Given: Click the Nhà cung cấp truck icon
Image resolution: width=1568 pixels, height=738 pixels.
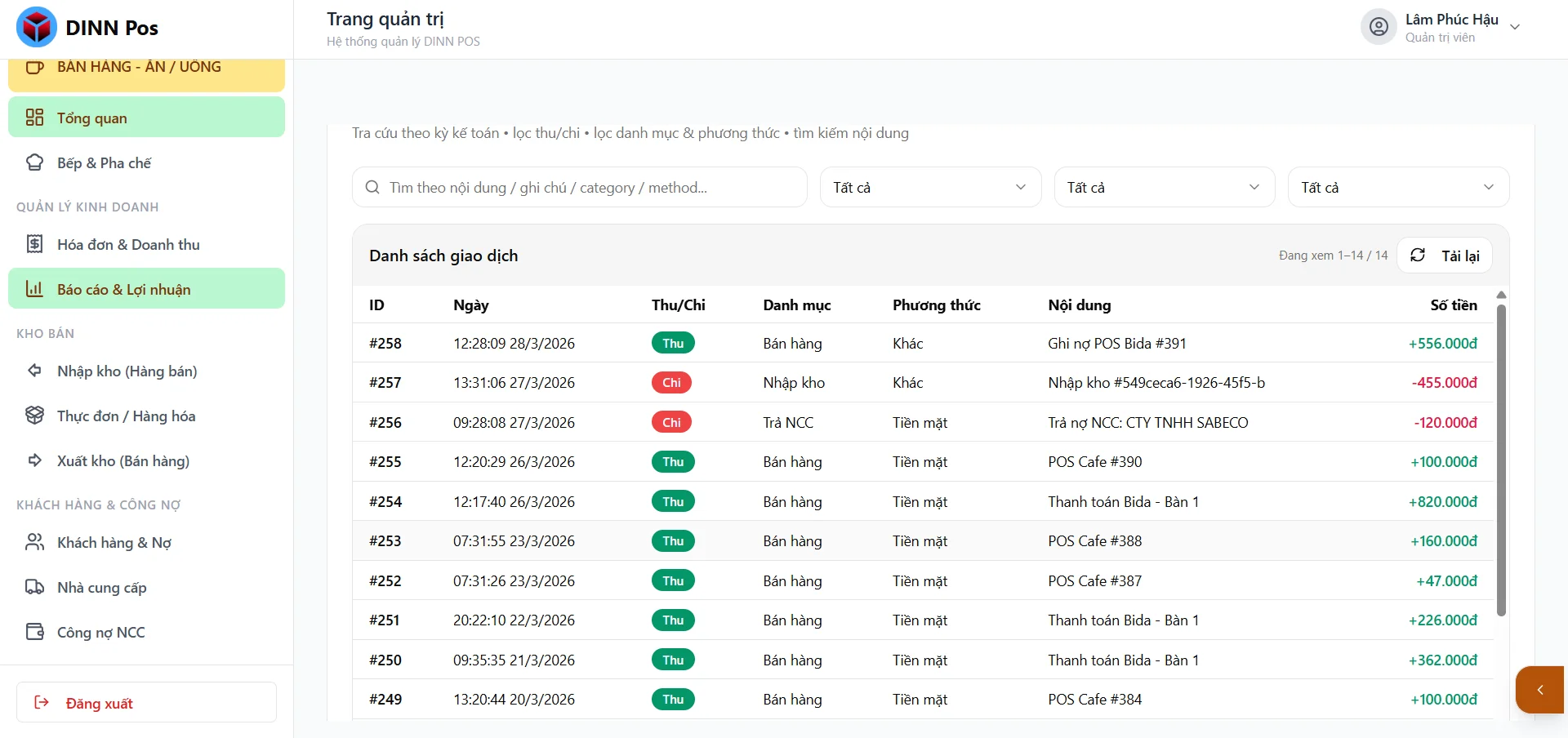Looking at the screenshot, I should (x=34, y=587).
